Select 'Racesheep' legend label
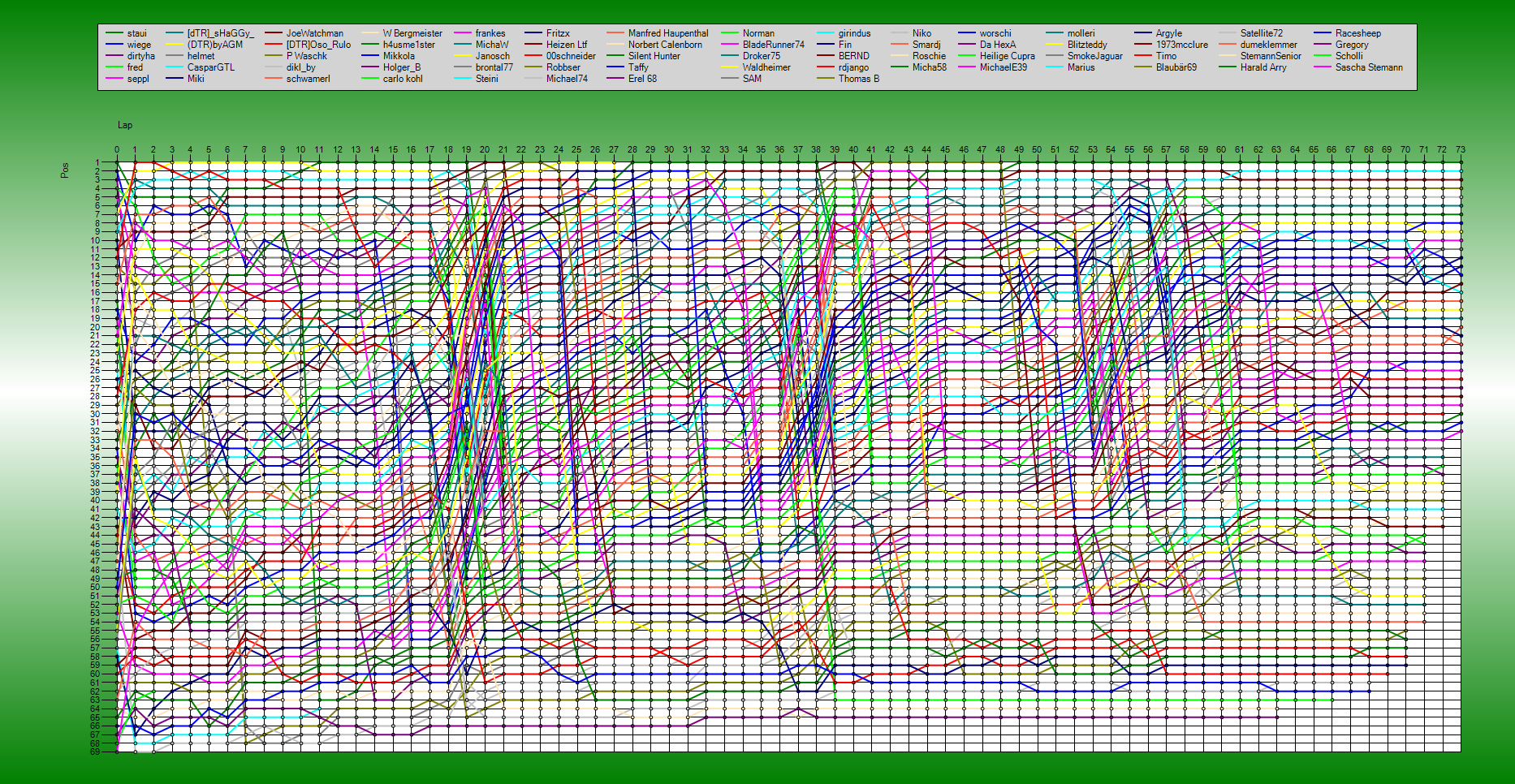 1358,33
